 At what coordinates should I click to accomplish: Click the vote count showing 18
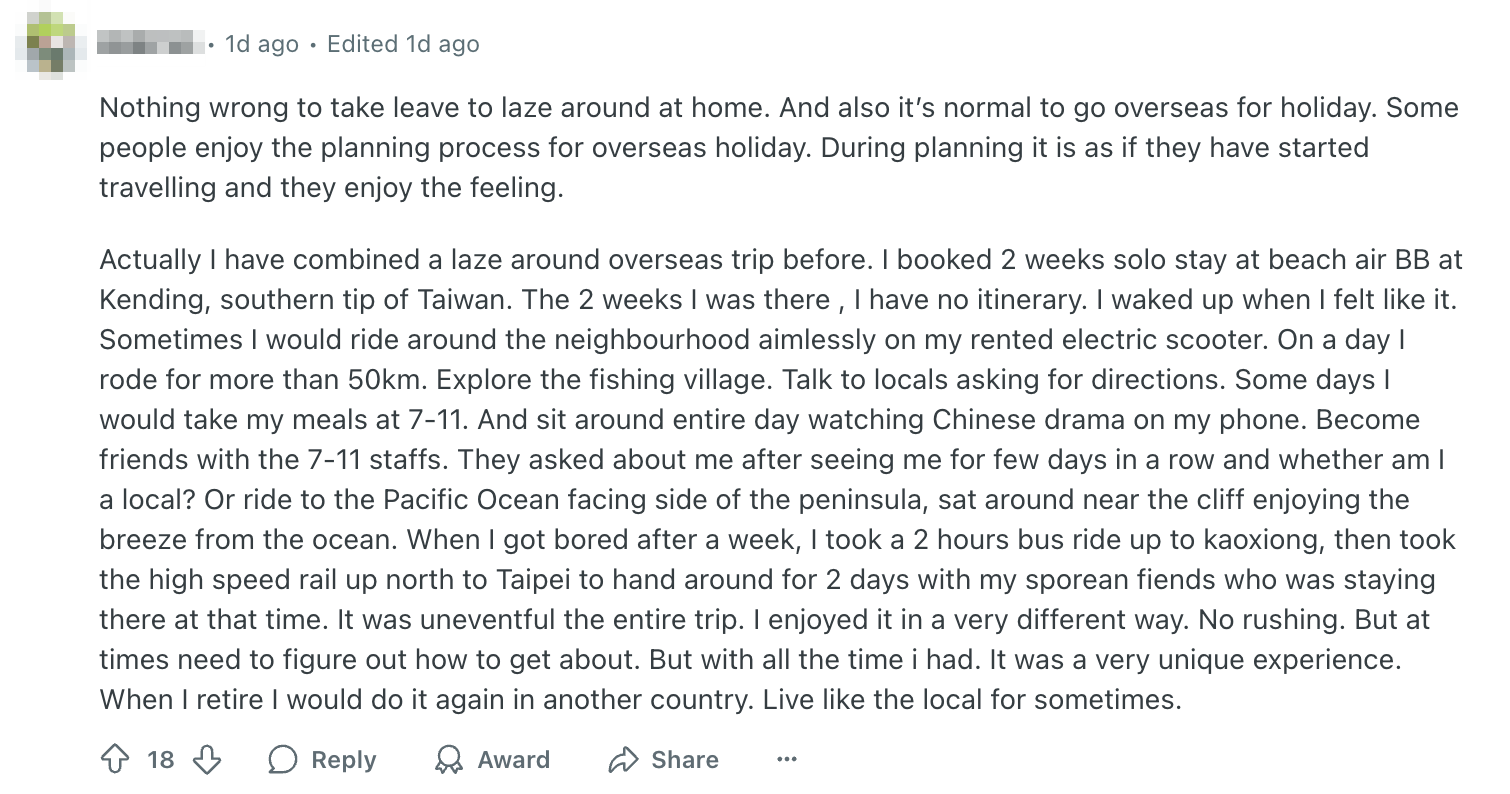160,760
